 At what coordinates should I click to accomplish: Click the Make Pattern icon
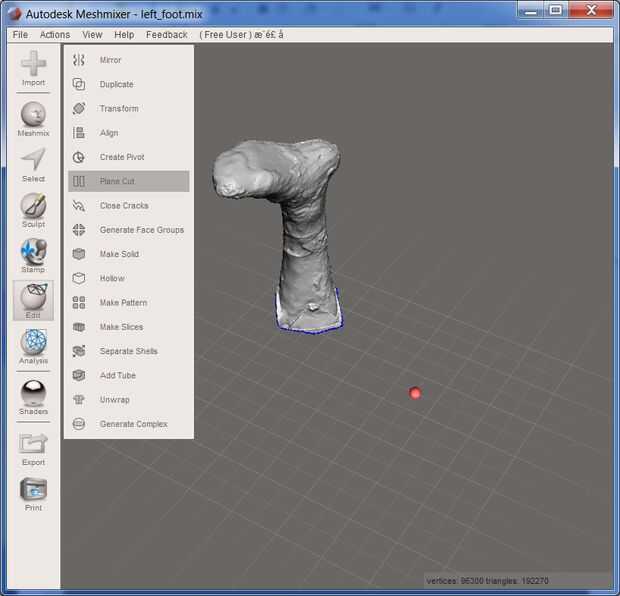tap(79, 303)
